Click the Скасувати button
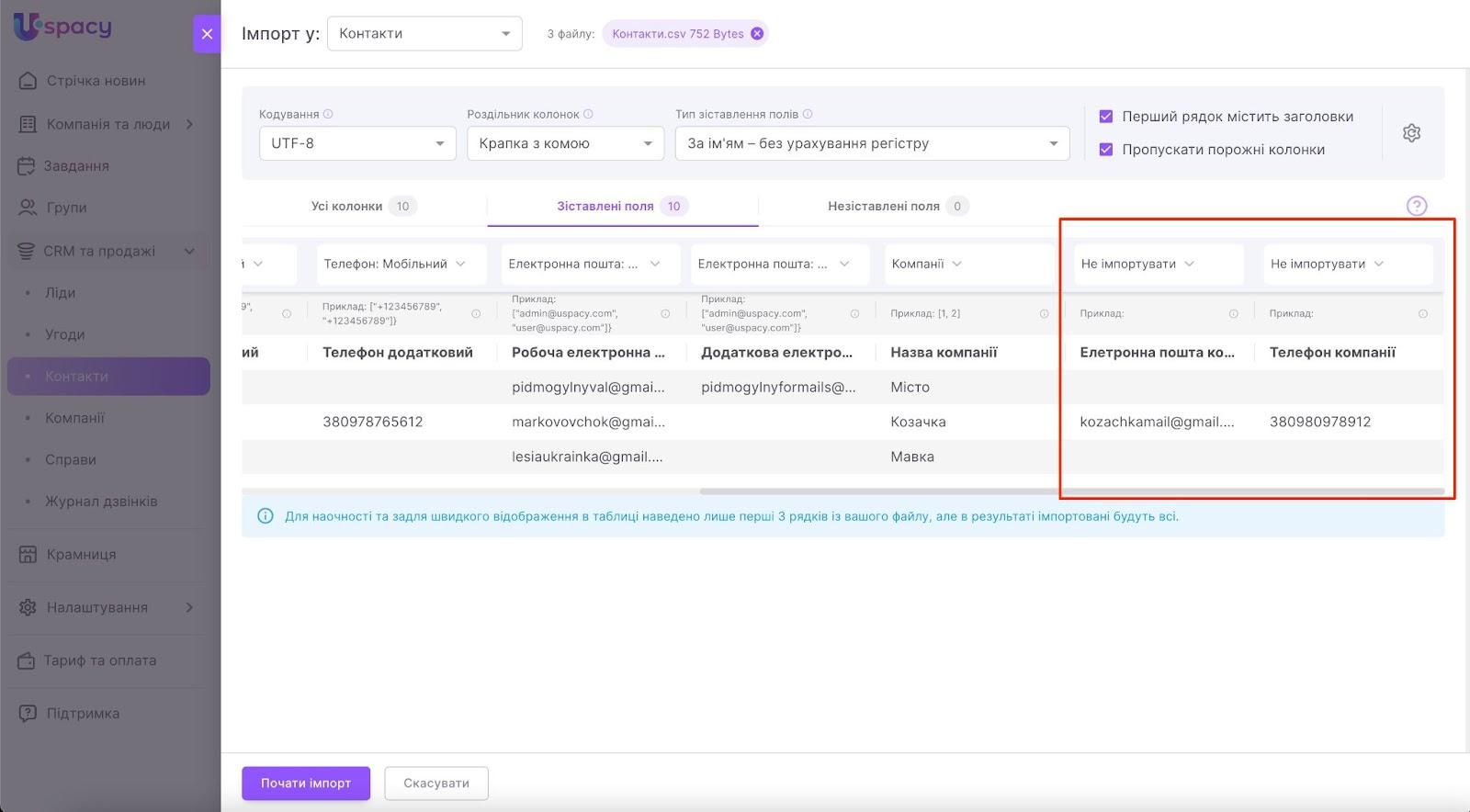Image resolution: width=1470 pixels, height=812 pixels. click(x=436, y=784)
